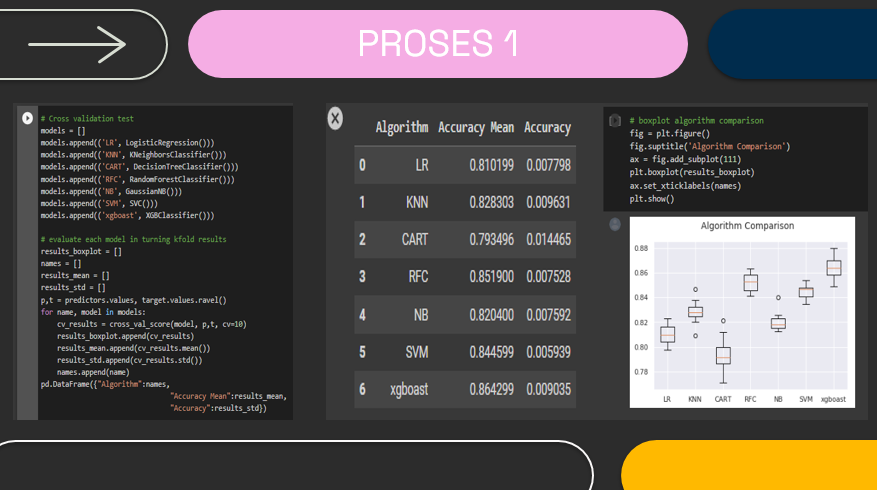Screen dimensions: 877x490
Task: Click the output avatar icon beside chart
Action: point(615,224)
